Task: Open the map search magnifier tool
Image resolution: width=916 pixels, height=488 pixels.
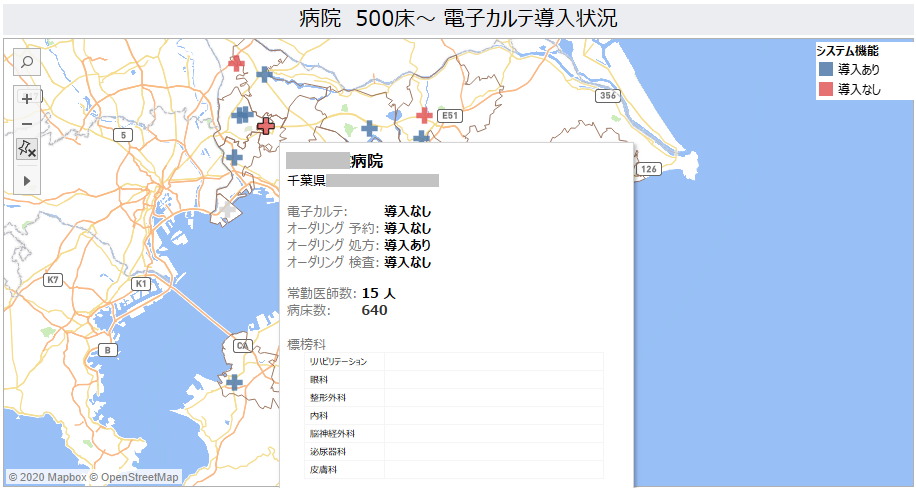Action: [27, 62]
